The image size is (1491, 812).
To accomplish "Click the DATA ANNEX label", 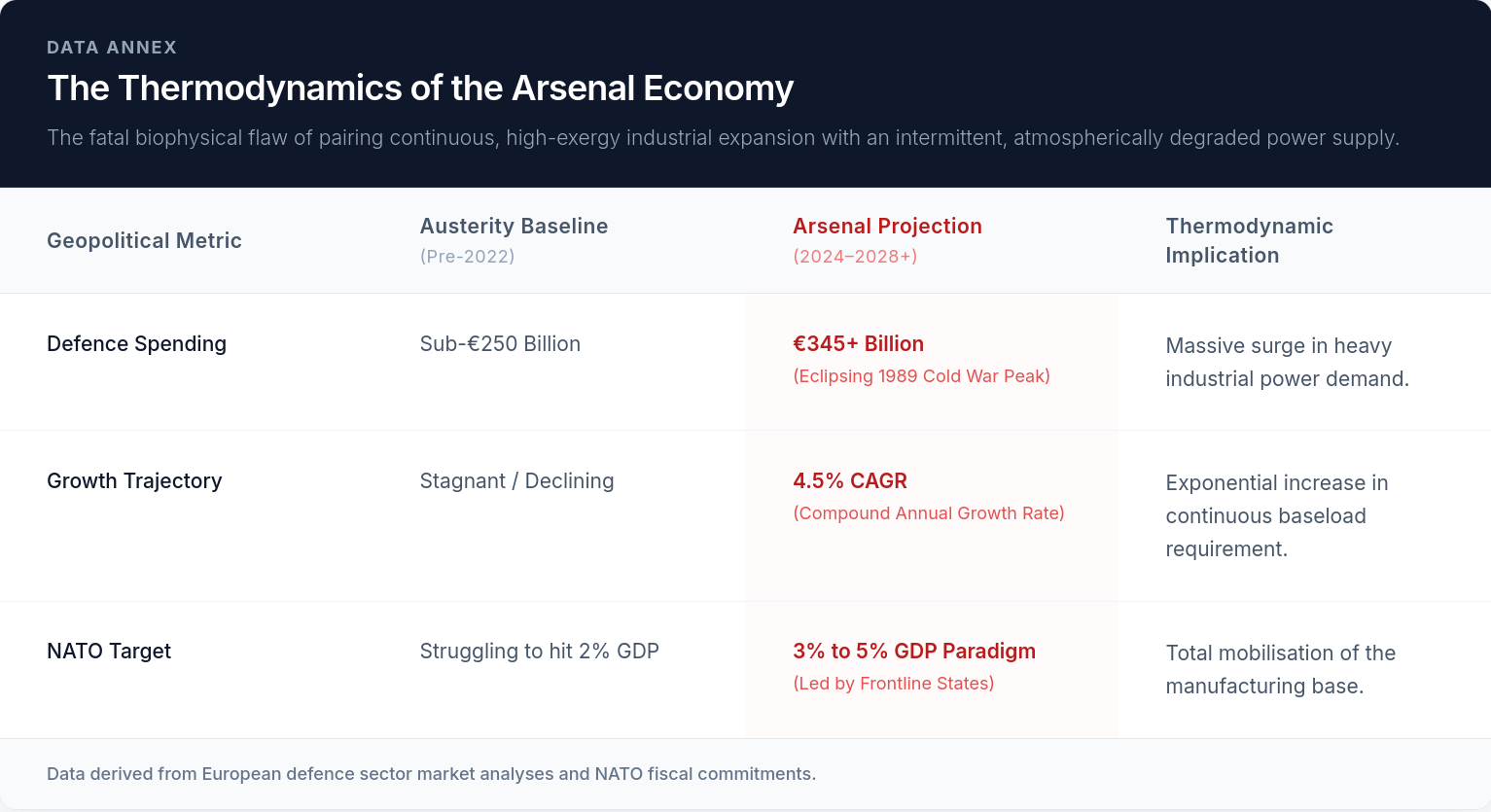I will point(112,48).
